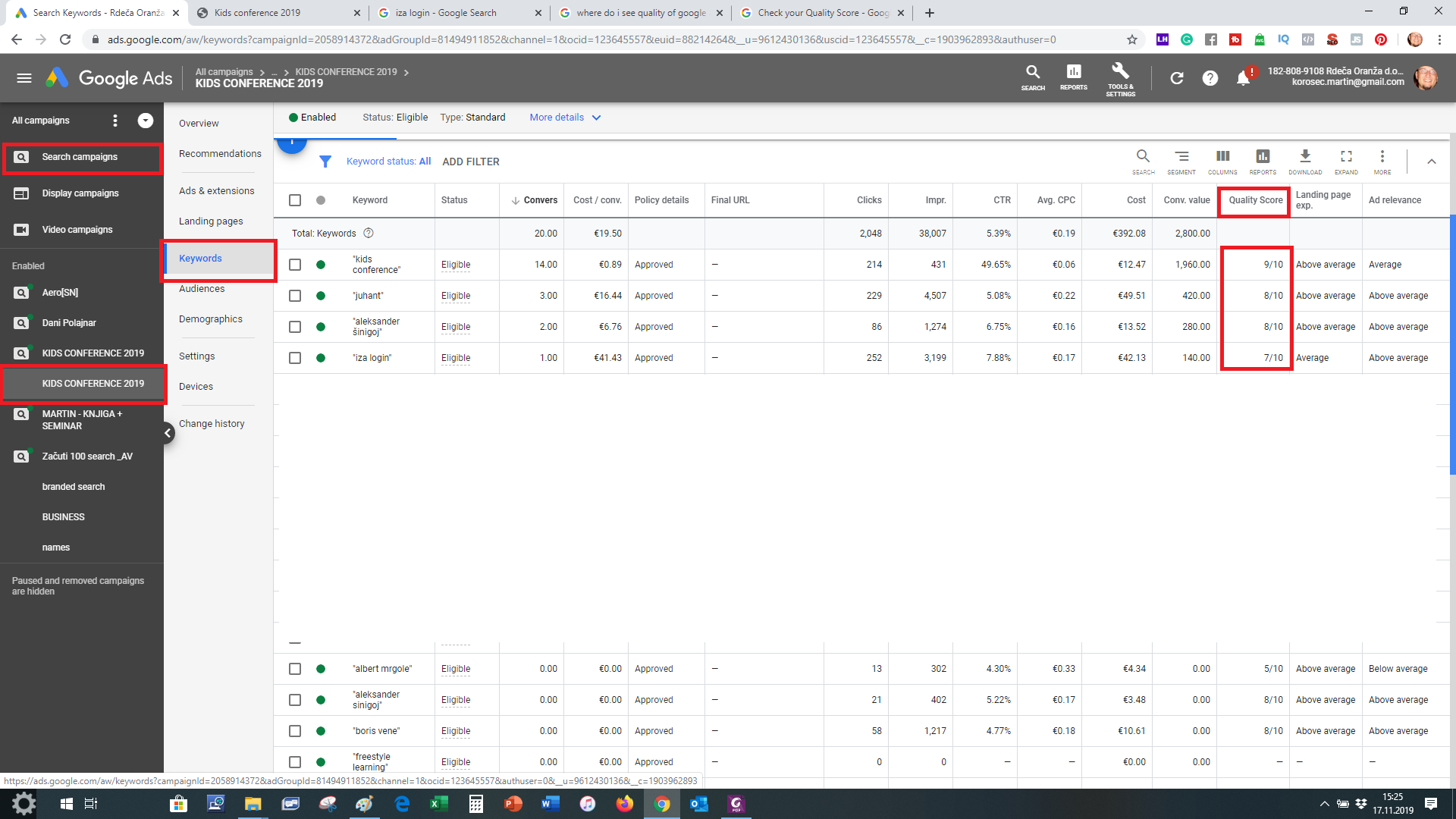Collapse the table toolbar with chevron up
Viewport: 1456px width, 819px height.
tap(1431, 162)
